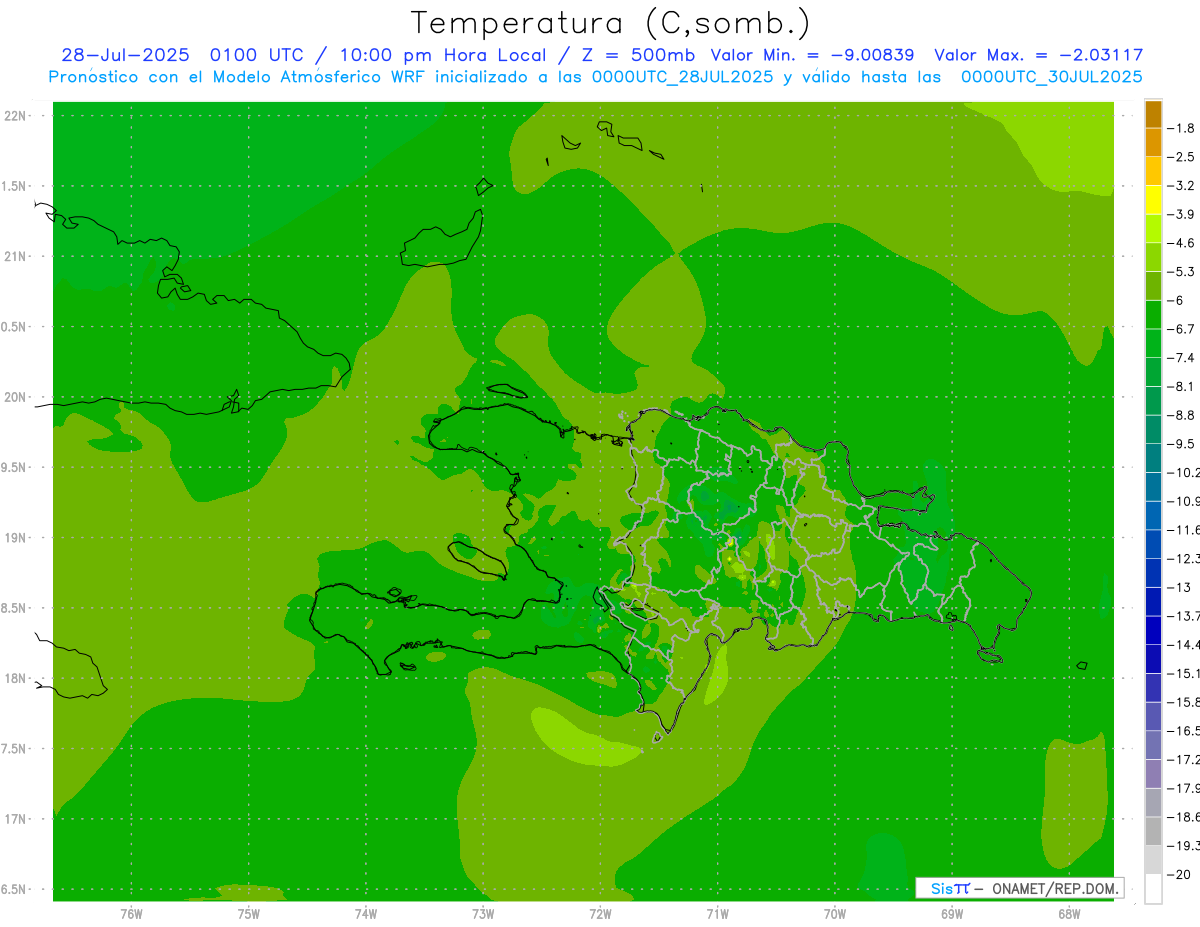Click the initialization time '0000UTC_28JUL2025'
This screenshot has width=1200, height=927.
[x=681, y=77]
